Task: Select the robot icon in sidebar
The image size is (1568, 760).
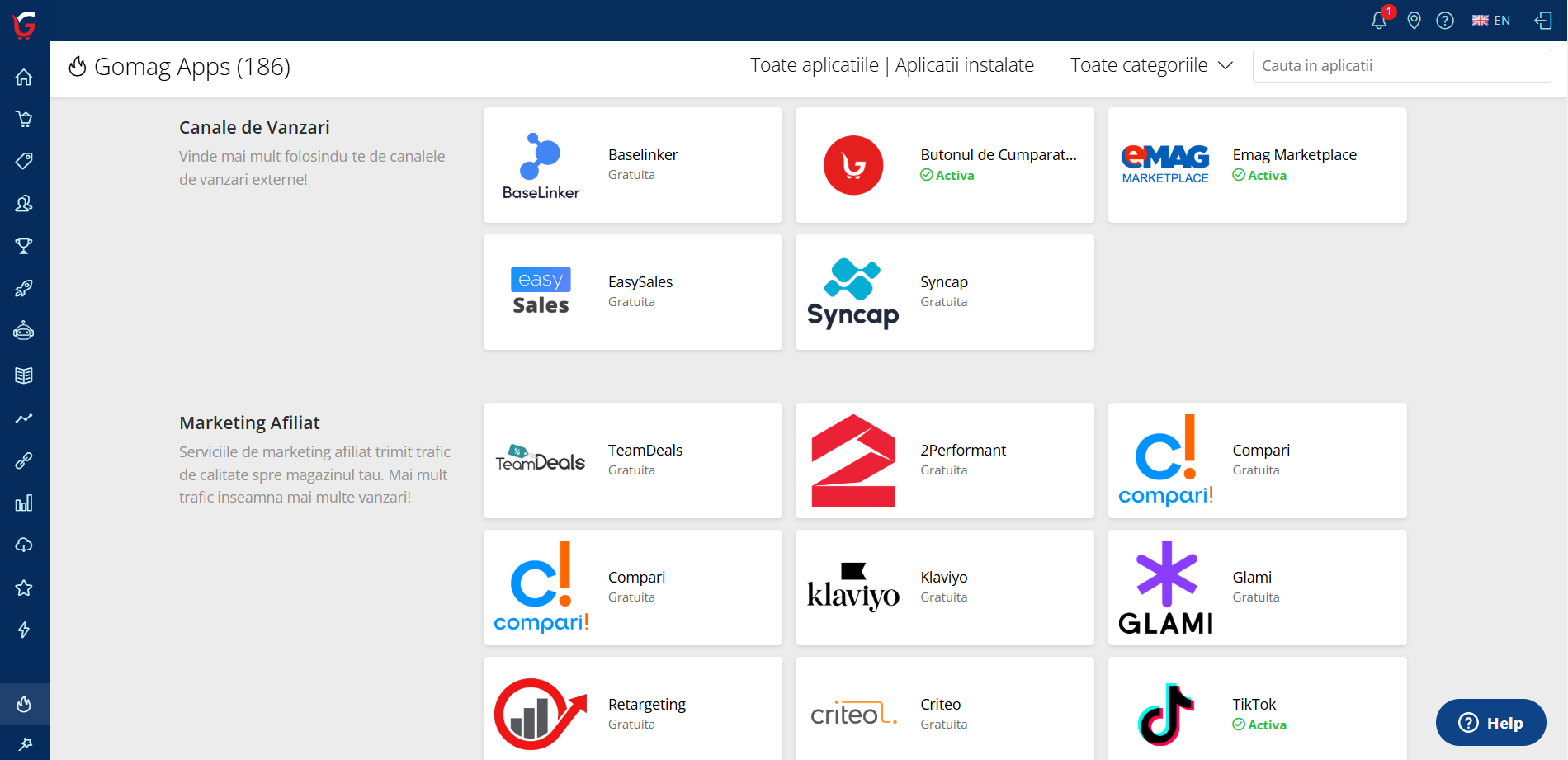Action: pyautogui.click(x=24, y=331)
